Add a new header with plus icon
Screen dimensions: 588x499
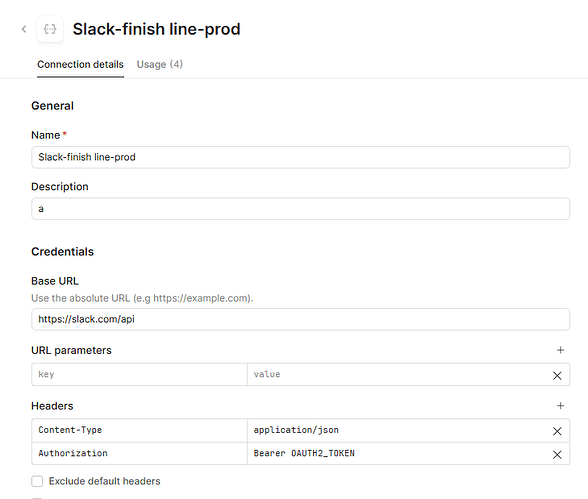(560, 405)
